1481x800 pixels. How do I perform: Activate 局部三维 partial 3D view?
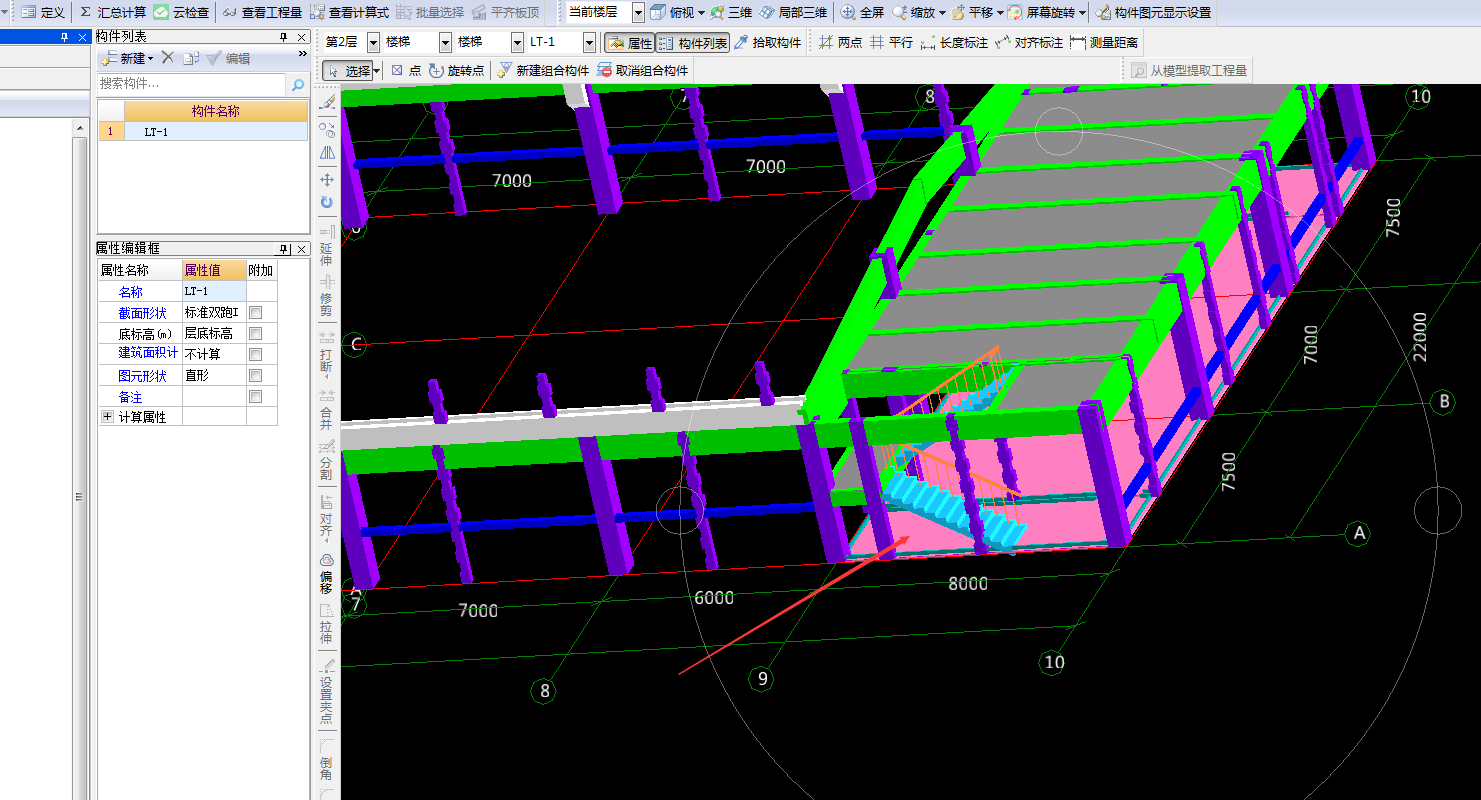click(793, 12)
